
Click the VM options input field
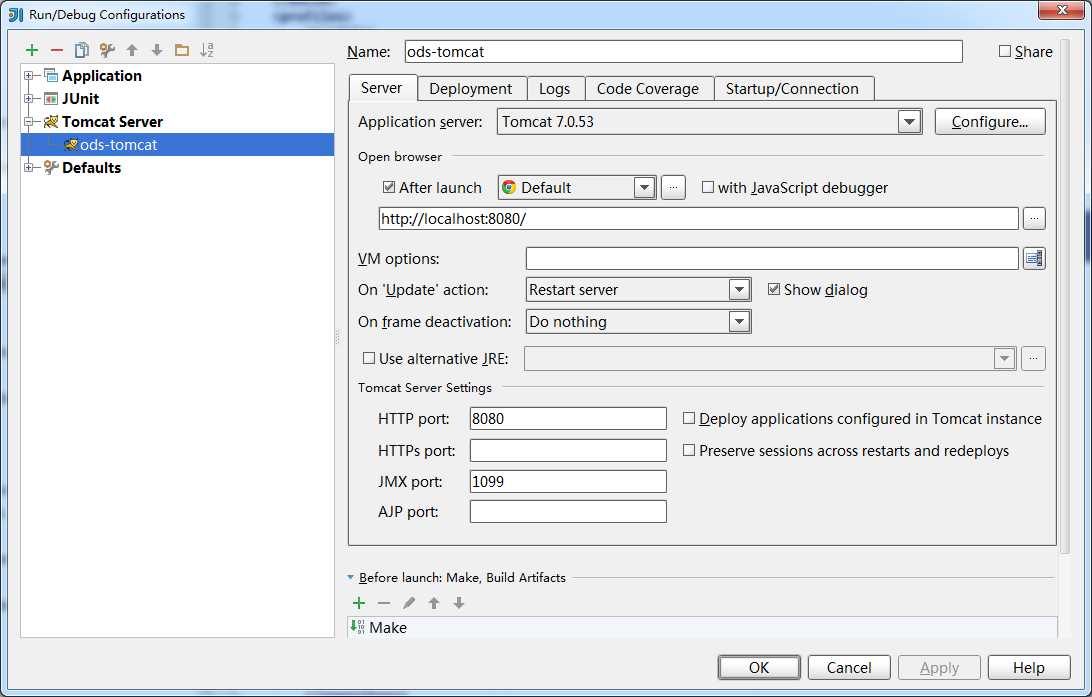(x=772, y=258)
